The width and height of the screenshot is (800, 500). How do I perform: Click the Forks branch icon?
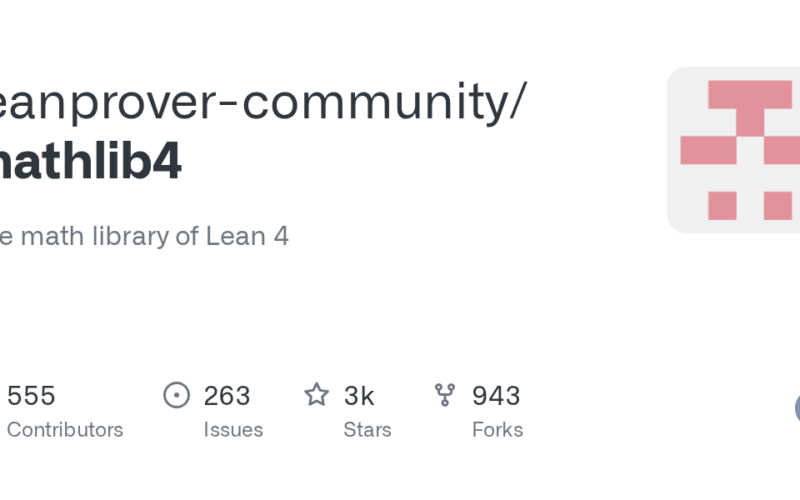445,395
